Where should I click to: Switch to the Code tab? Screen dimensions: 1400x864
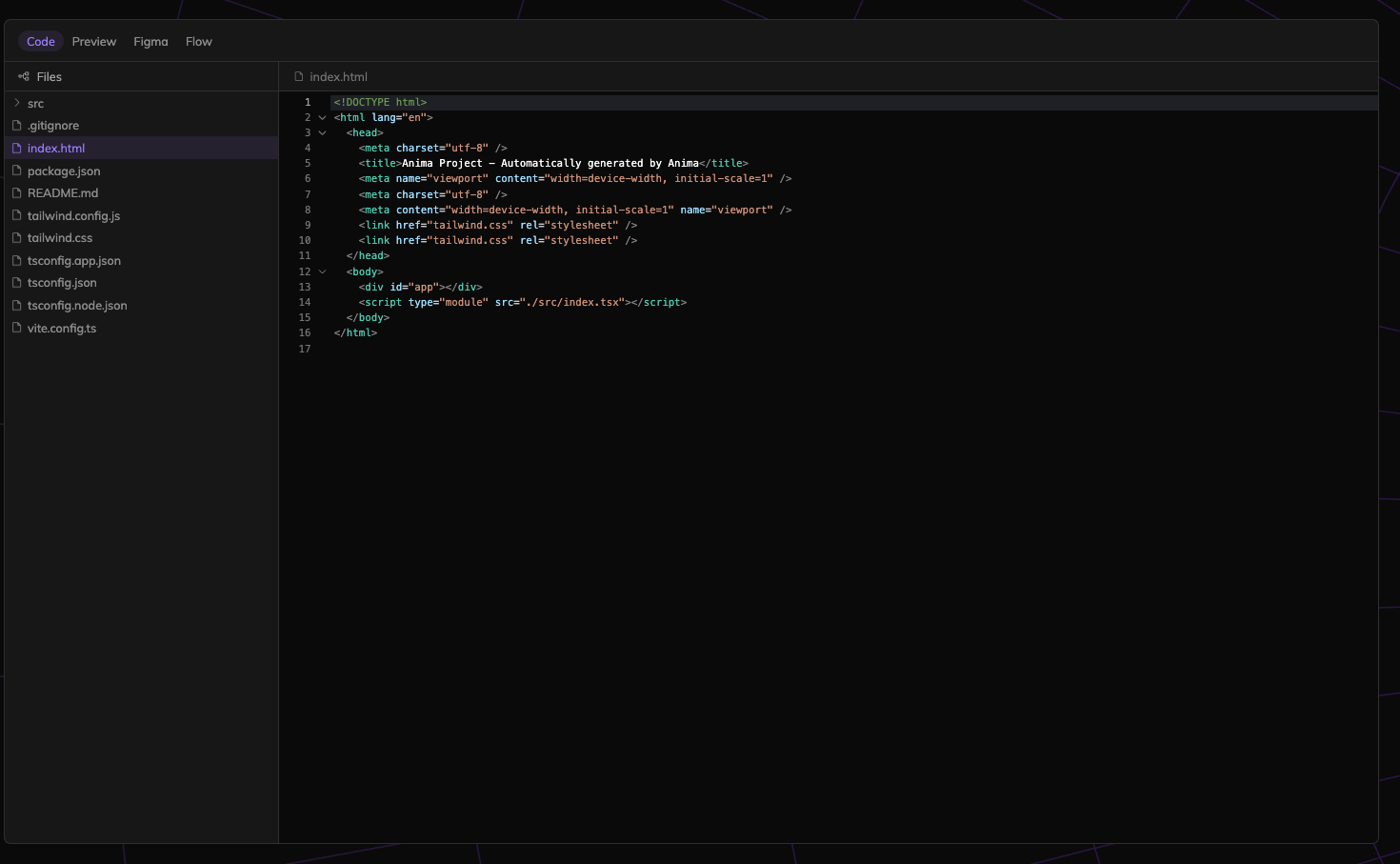[x=41, y=41]
